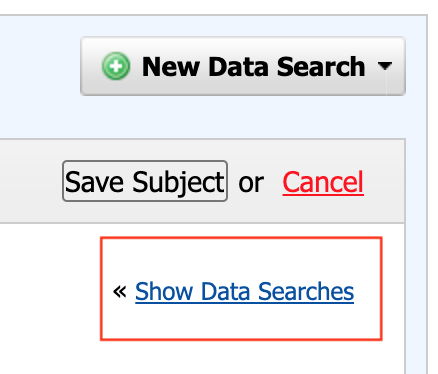Screen dimensions: 438x374
Task: Open the Show Data Searches link
Action: pyautogui.click(x=244, y=292)
